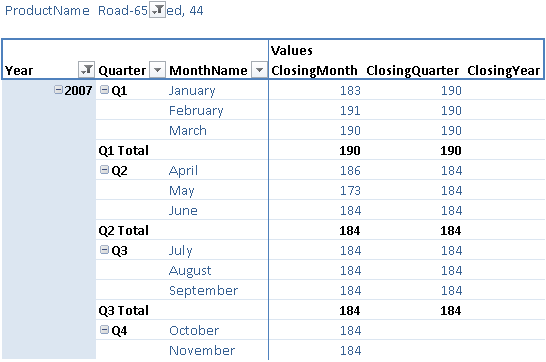This screenshot has height=362, width=546.
Task: Click the September month cell
Action: [203, 291]
